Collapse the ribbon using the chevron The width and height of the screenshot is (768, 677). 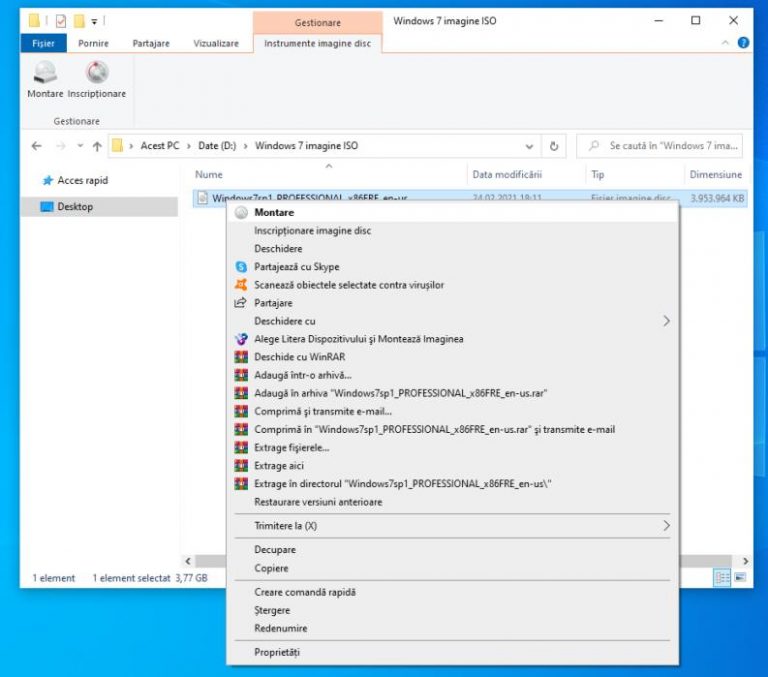point(726,43)
